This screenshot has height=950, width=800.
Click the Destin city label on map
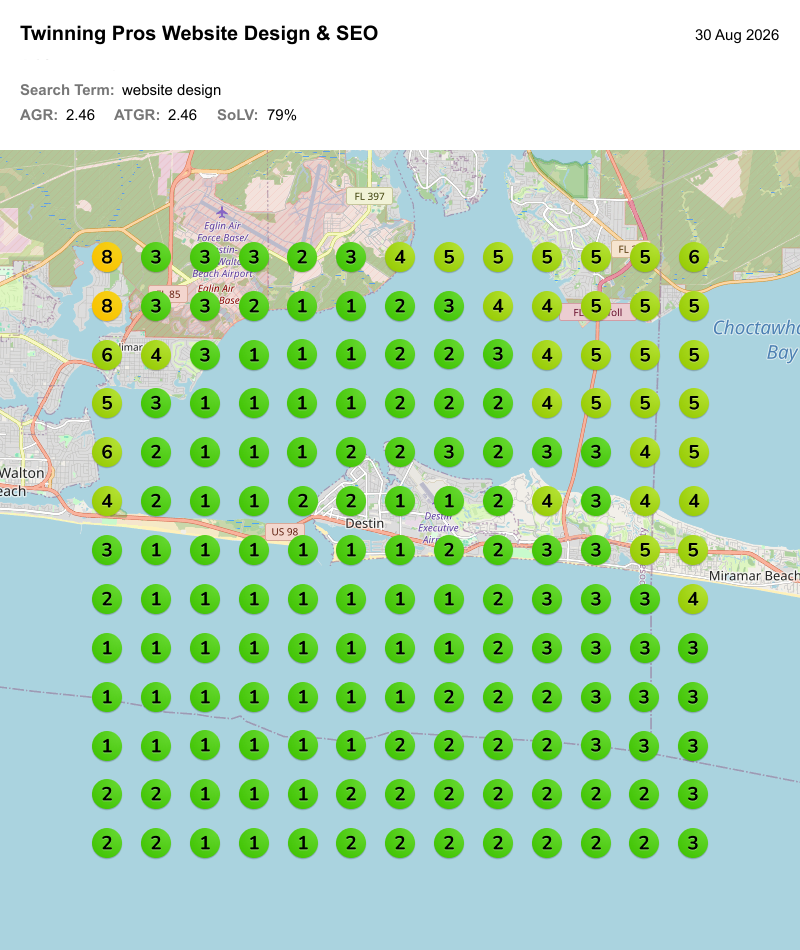coord(364,523)
